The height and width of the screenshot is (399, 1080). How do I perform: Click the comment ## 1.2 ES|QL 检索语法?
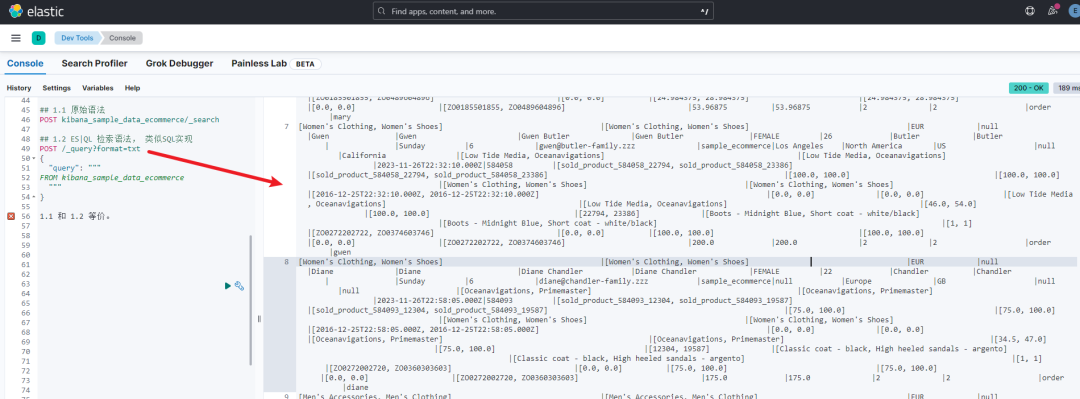coord(116,139)
